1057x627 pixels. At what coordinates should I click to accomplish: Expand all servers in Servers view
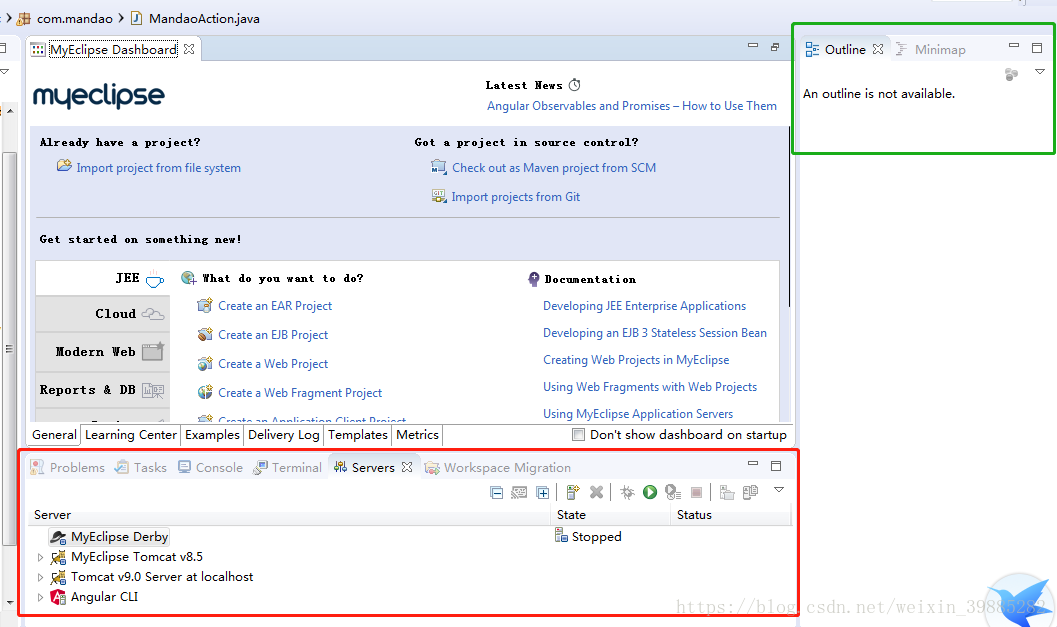pos(543,493)
